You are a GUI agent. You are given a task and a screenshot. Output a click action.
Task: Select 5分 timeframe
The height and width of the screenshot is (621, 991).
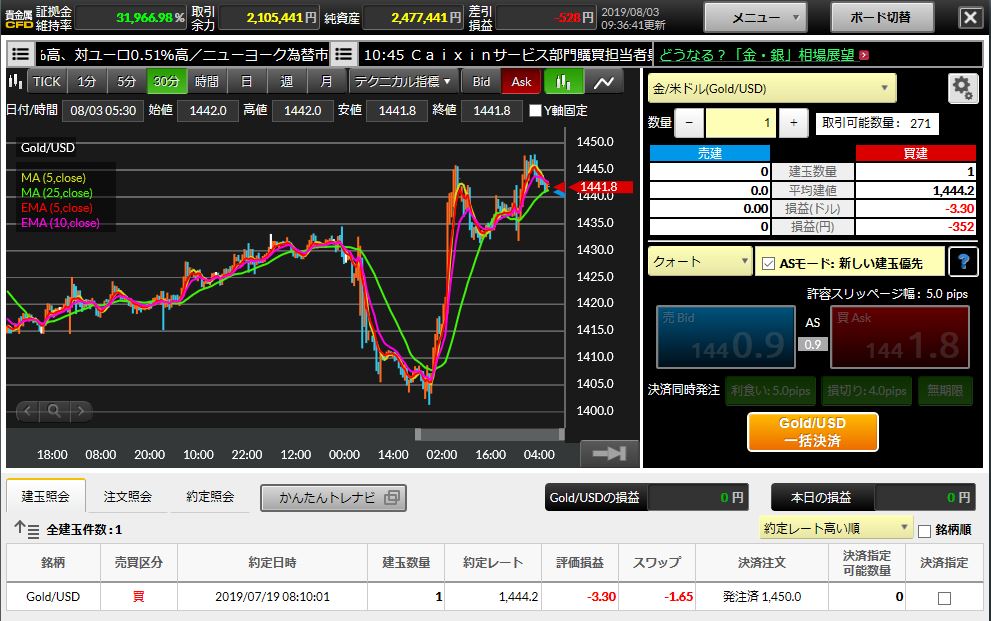[126, 81]
